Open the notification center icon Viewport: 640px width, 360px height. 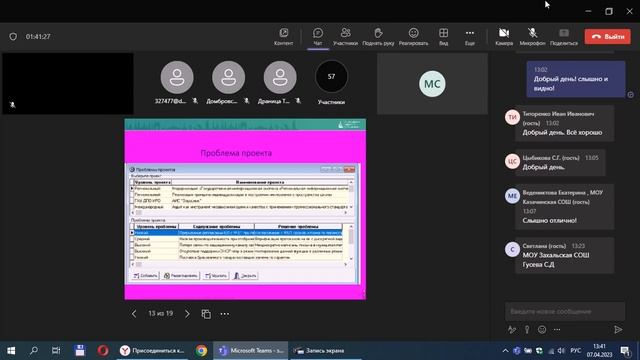(625, 351)
